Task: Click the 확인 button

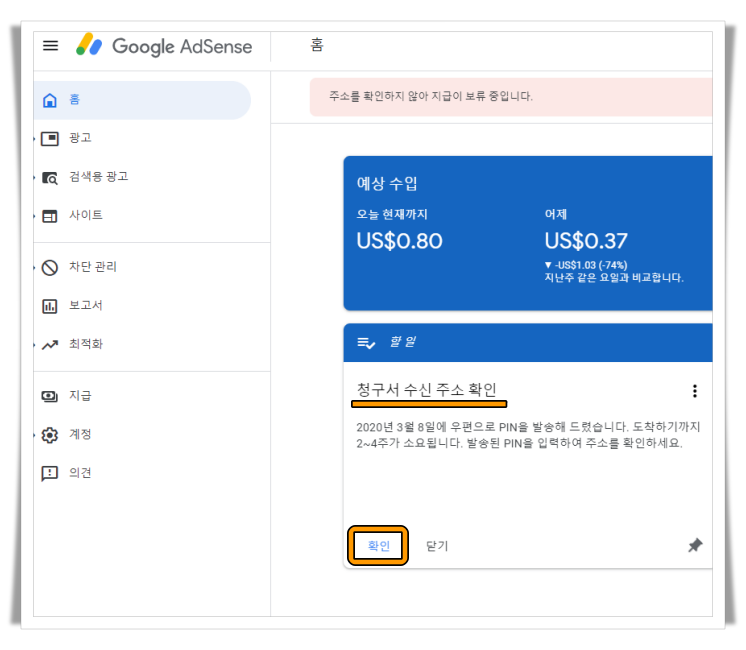Action: click(x=378, y=545)
